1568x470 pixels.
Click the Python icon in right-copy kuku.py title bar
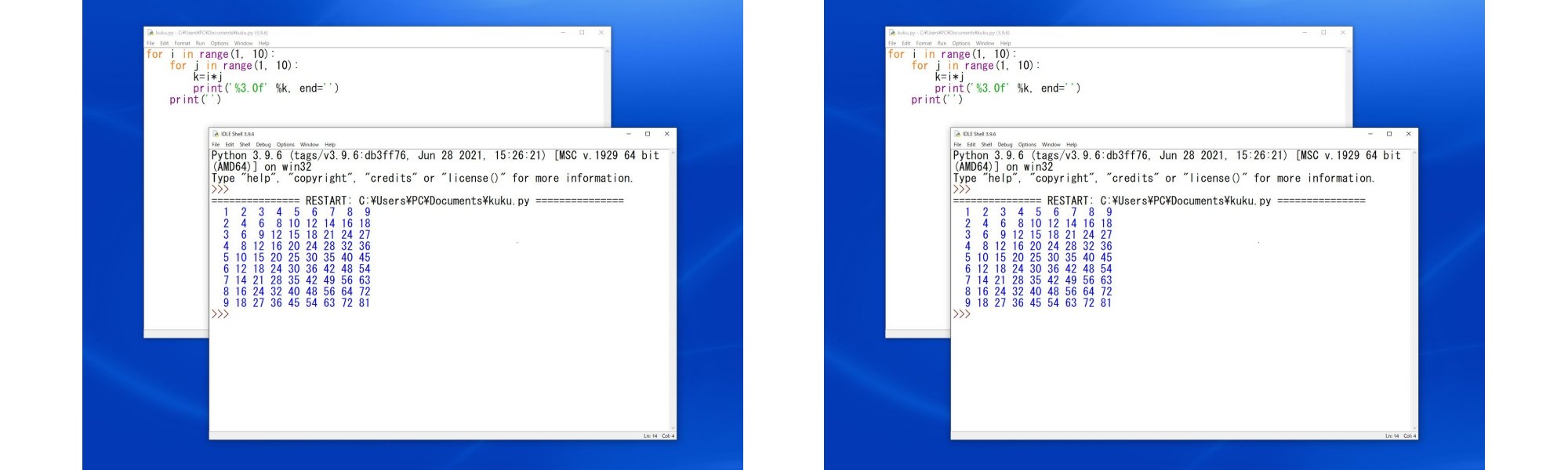[x=892, y=33]
